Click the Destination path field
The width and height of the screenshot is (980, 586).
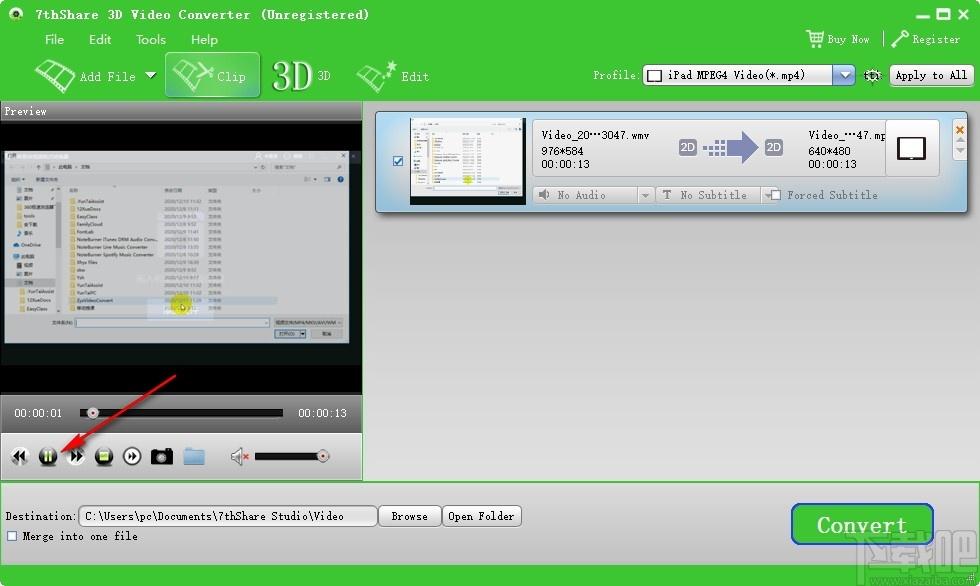[x=228, y=516]
